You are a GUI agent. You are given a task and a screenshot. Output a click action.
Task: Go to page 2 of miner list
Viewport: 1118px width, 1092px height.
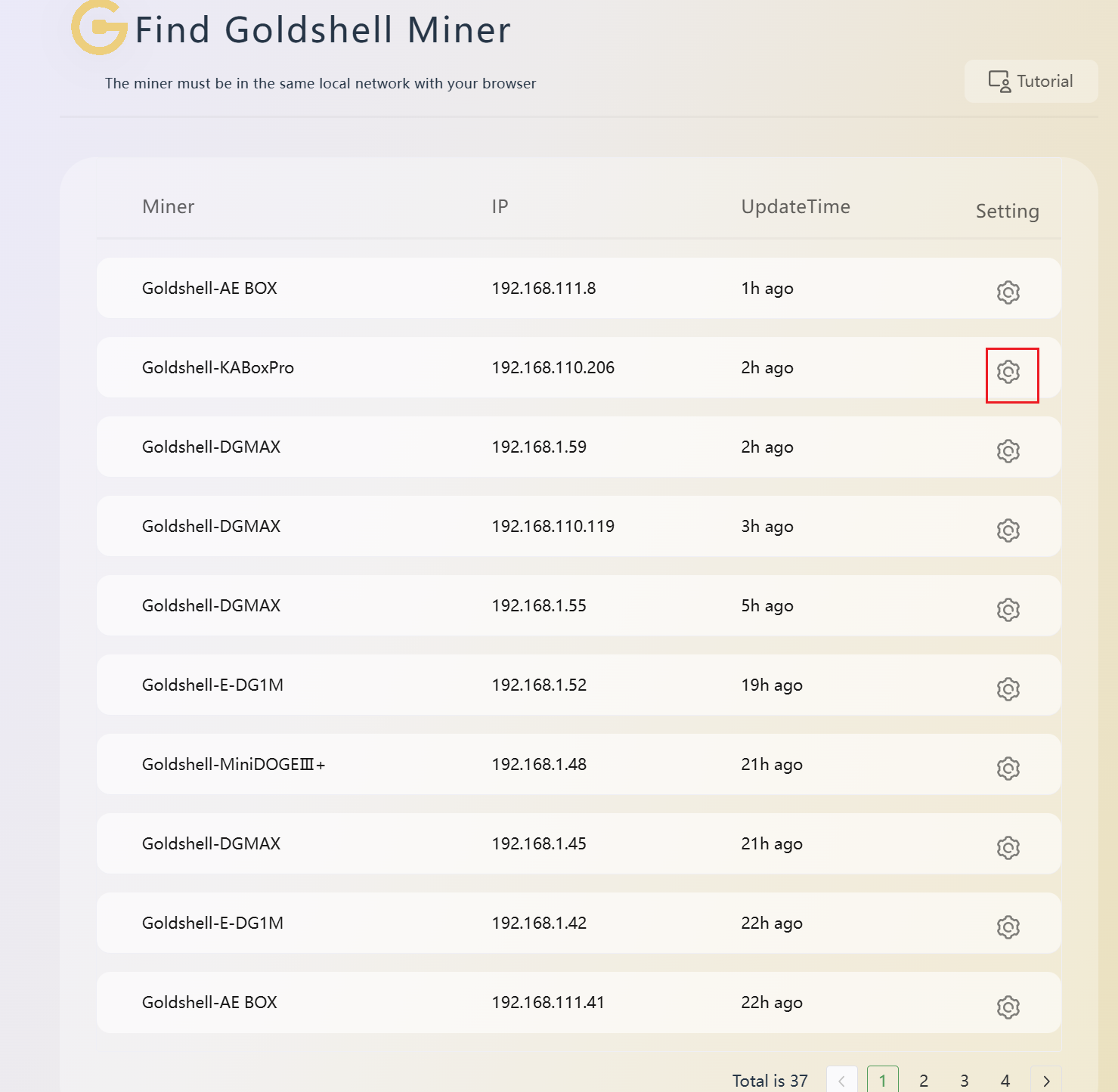[924, 1080]
